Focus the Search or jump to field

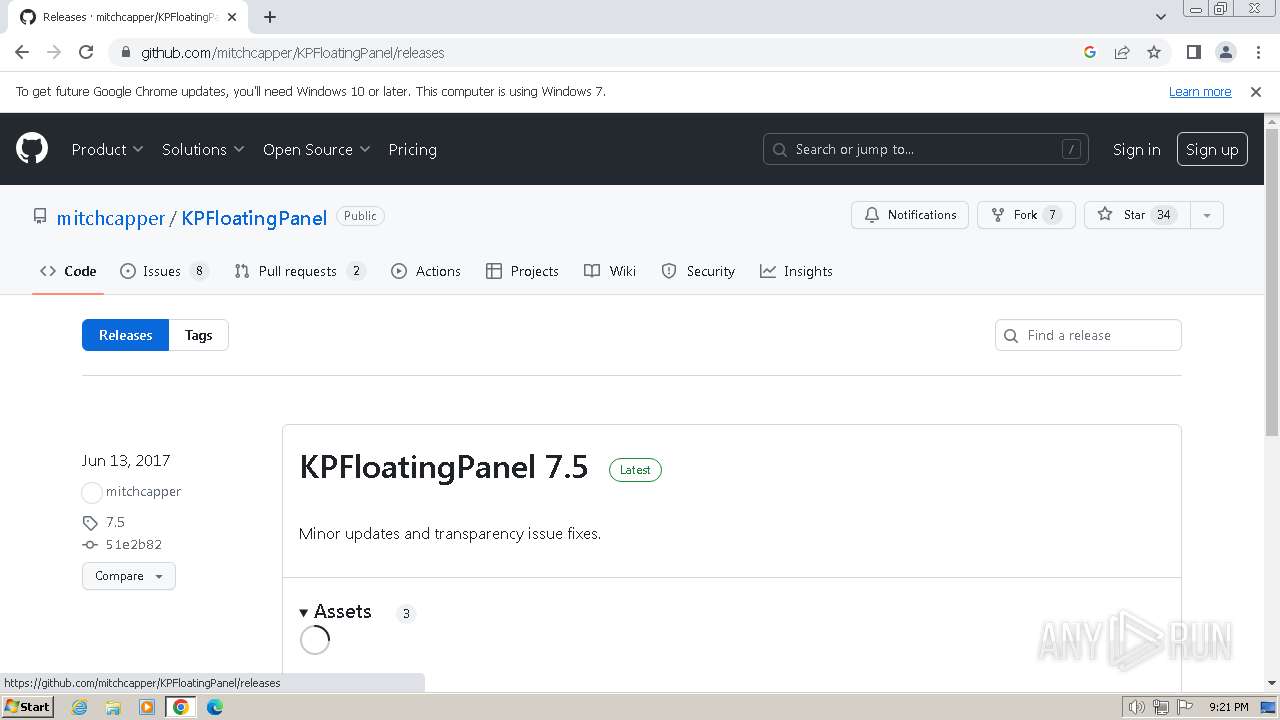coord(925,149)
